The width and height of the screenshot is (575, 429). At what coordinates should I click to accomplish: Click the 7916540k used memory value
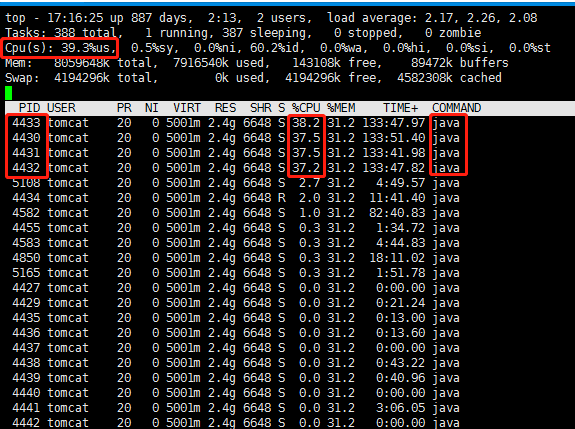click(221, 63)
